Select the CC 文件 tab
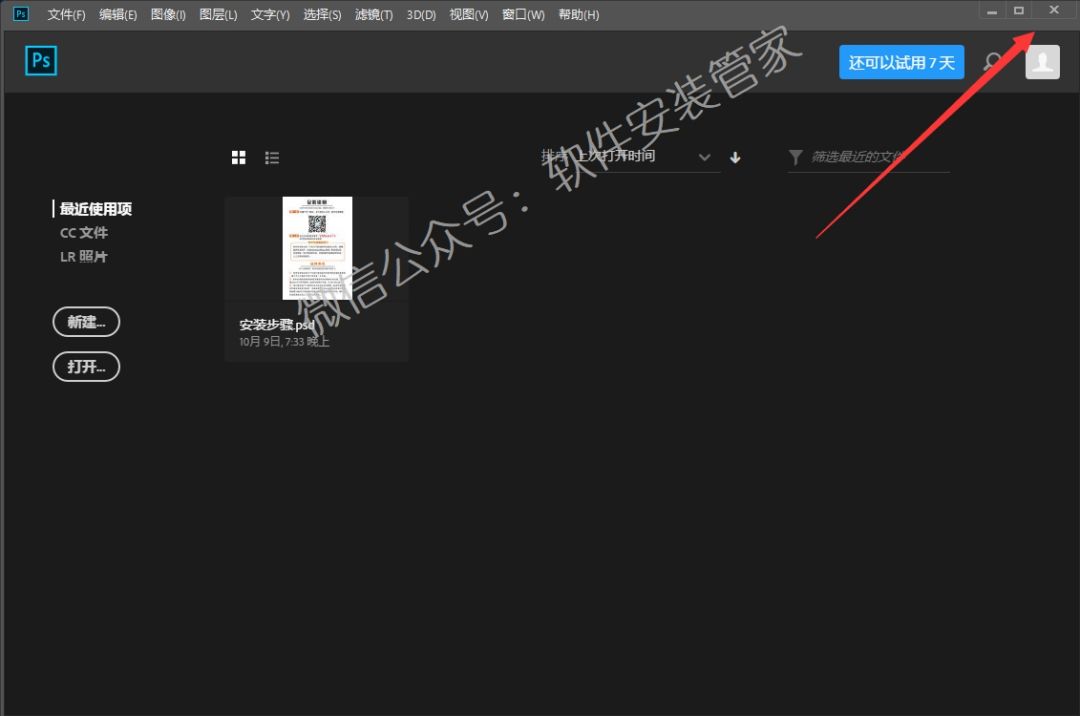 click(84, 233)
